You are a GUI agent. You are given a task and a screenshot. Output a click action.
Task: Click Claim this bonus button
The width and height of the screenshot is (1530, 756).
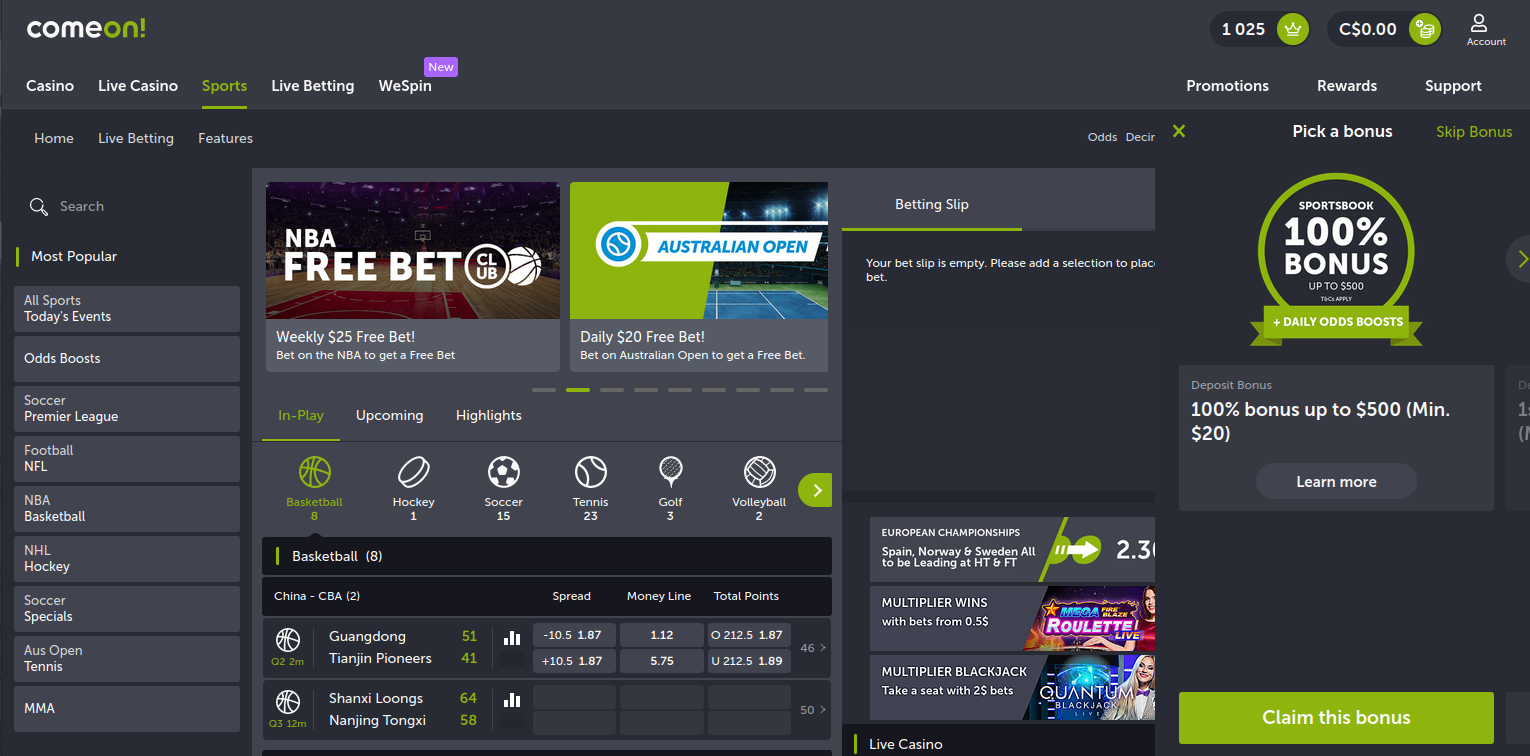tap(1336, 718)
